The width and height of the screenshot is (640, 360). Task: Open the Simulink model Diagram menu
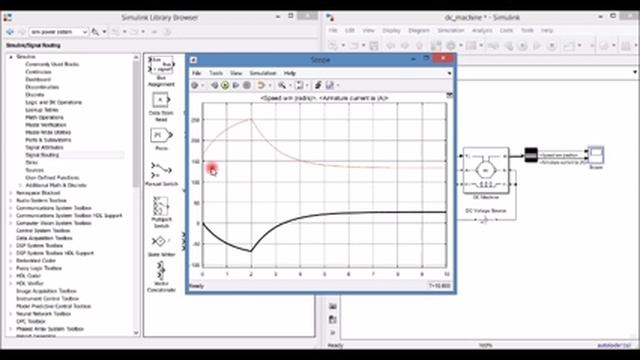[419, 30]
